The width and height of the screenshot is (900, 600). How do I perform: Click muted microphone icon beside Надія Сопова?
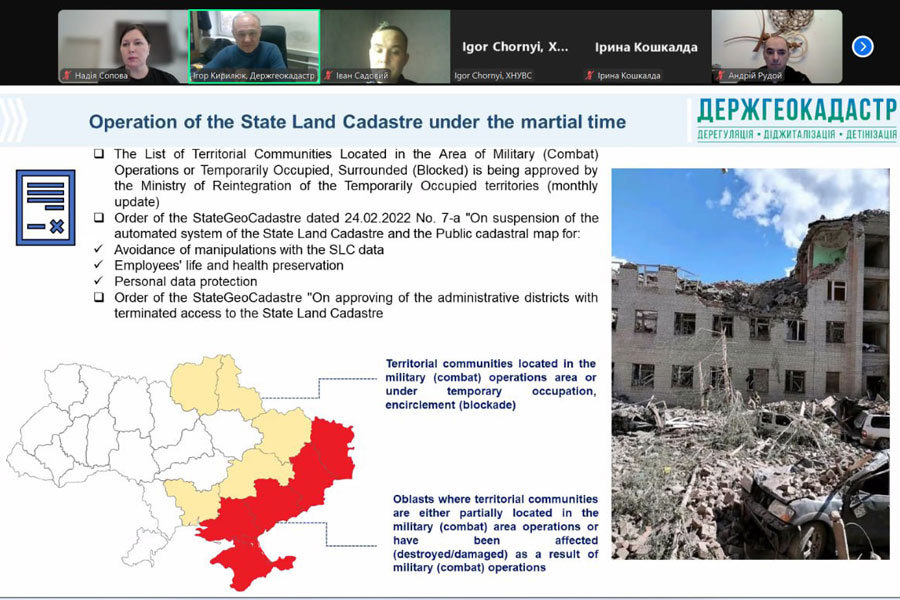[x=67, y=75]
